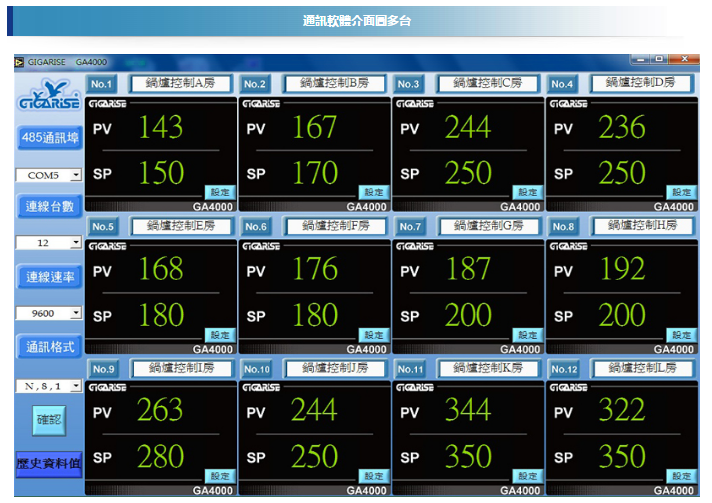Select the No.12 label
The width and height of the screenshot is (712, 503).
pos(564,369)
